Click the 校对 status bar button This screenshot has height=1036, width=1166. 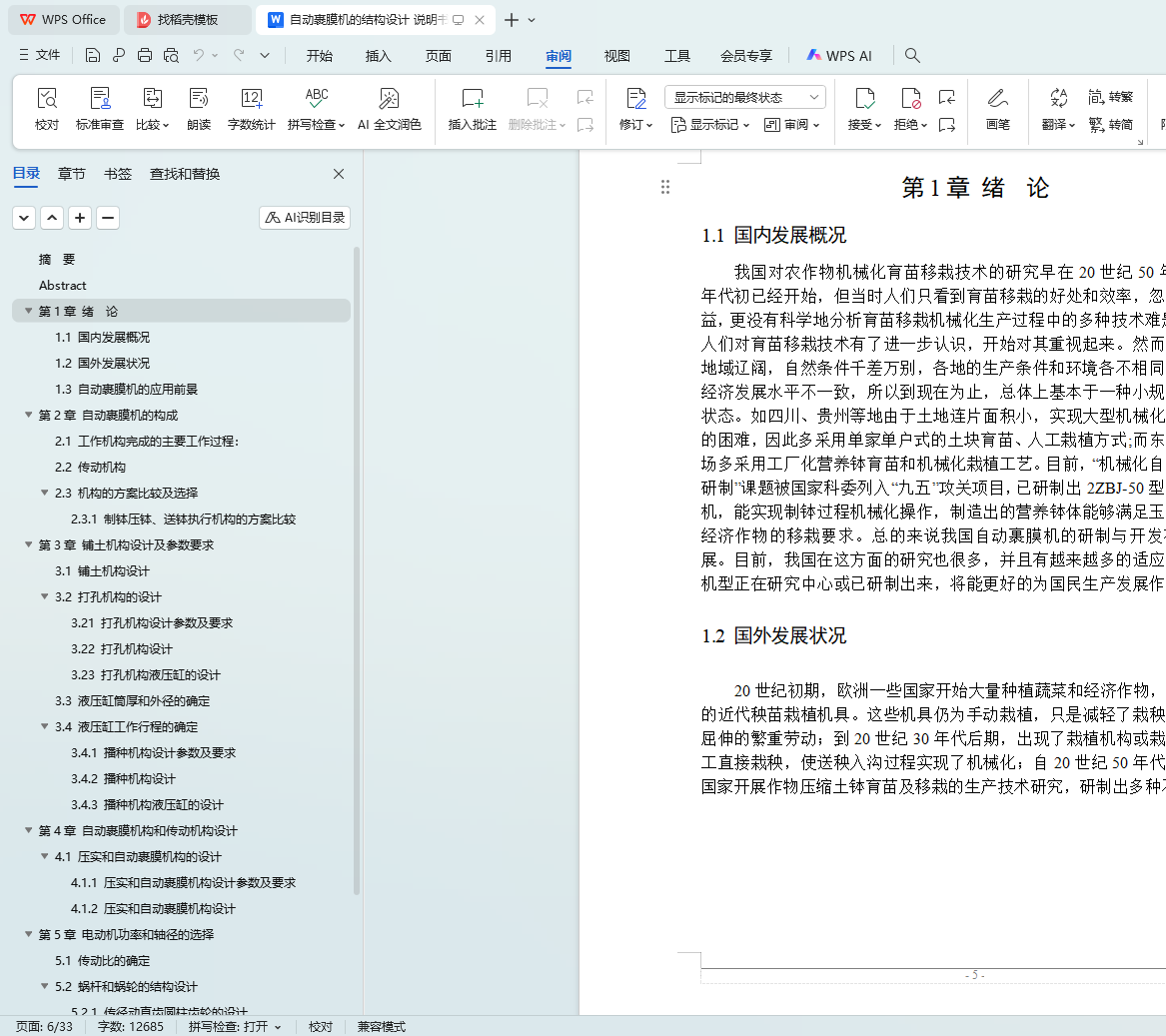point(321,1026)
